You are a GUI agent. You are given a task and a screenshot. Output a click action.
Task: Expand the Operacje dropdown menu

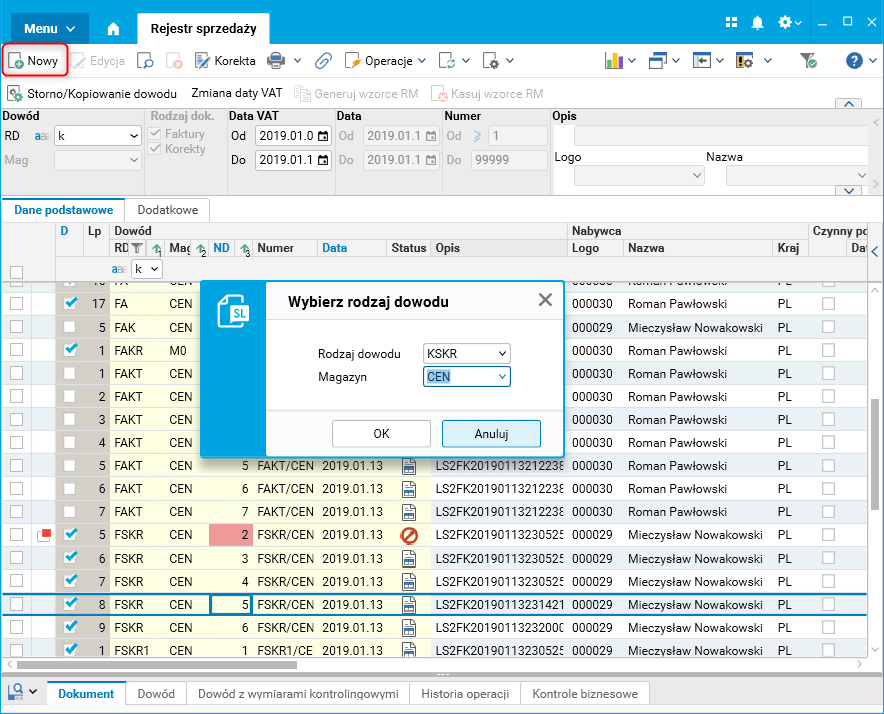(x=385, y=60)
